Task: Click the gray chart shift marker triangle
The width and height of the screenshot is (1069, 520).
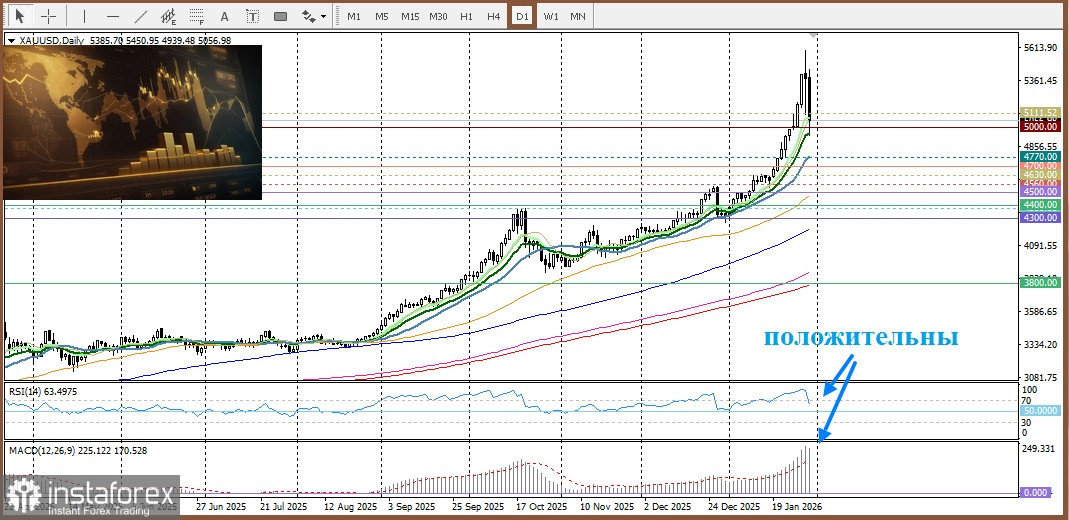Action: click(811, 34)
